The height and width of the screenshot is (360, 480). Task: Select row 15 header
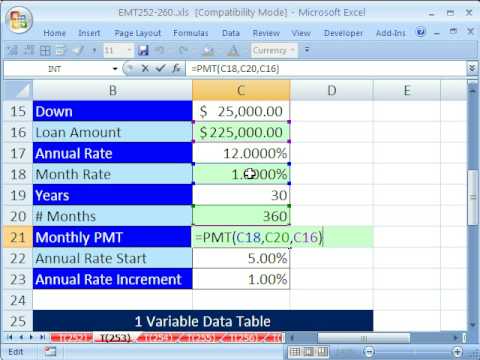(18, 111)
